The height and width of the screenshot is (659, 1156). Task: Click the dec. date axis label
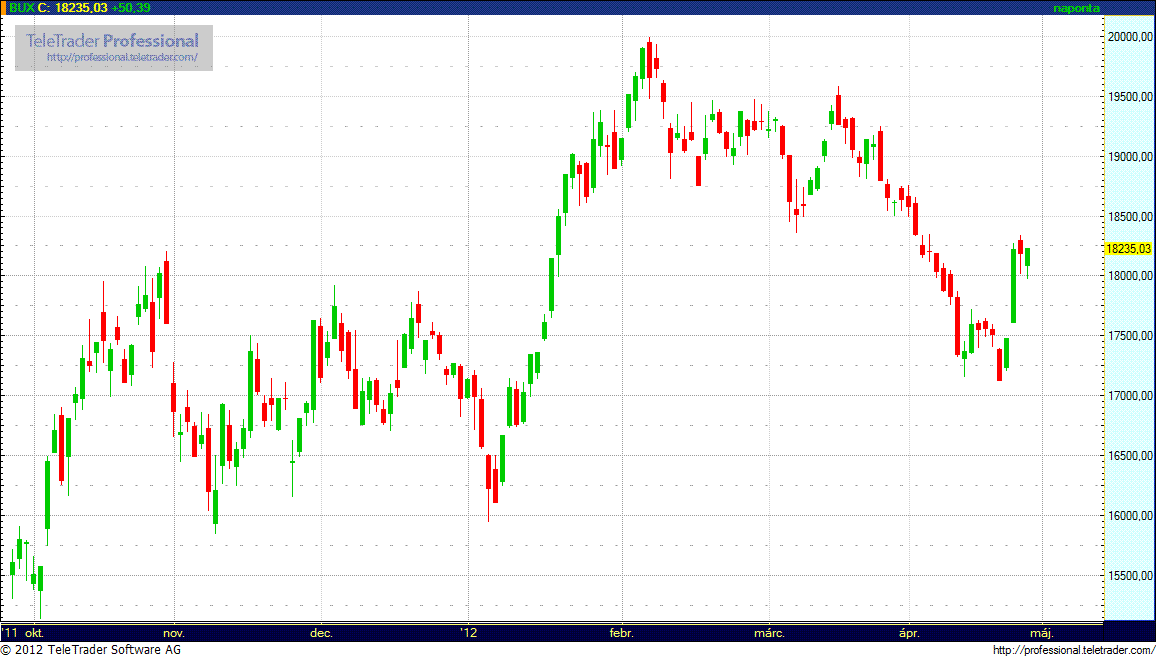coord(321,633)
